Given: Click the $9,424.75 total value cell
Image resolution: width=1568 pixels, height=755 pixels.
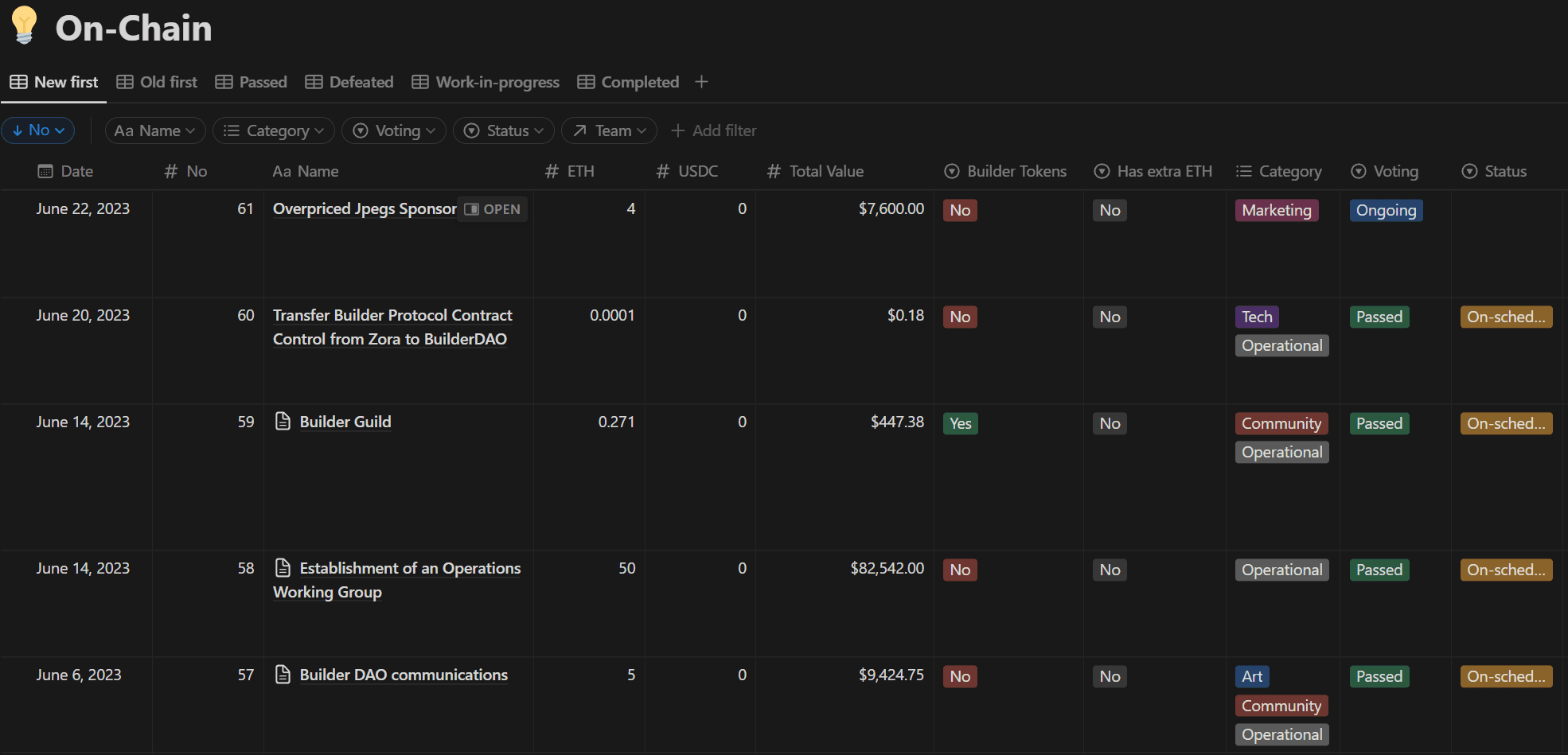Looking at the screenshot, I should (891, 675).
